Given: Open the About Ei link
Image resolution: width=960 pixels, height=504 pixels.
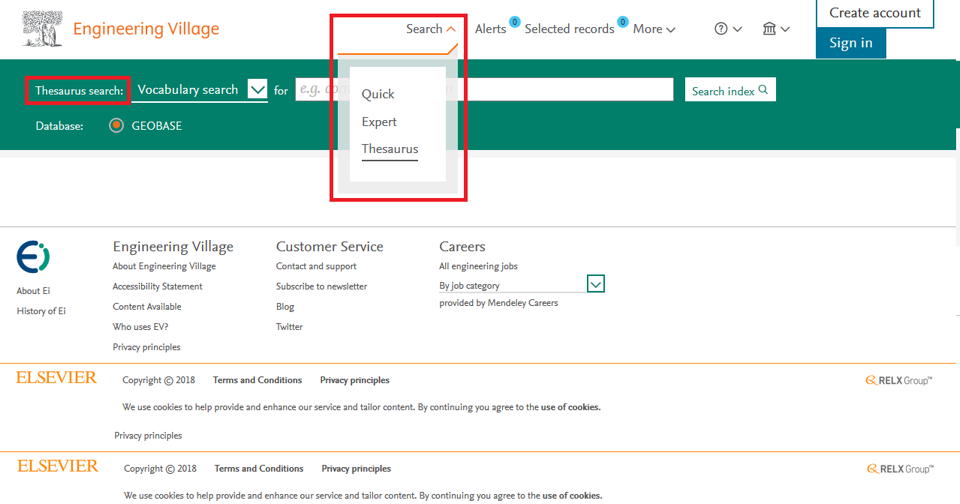Looking at the screenshot, I should pos(33,291).
